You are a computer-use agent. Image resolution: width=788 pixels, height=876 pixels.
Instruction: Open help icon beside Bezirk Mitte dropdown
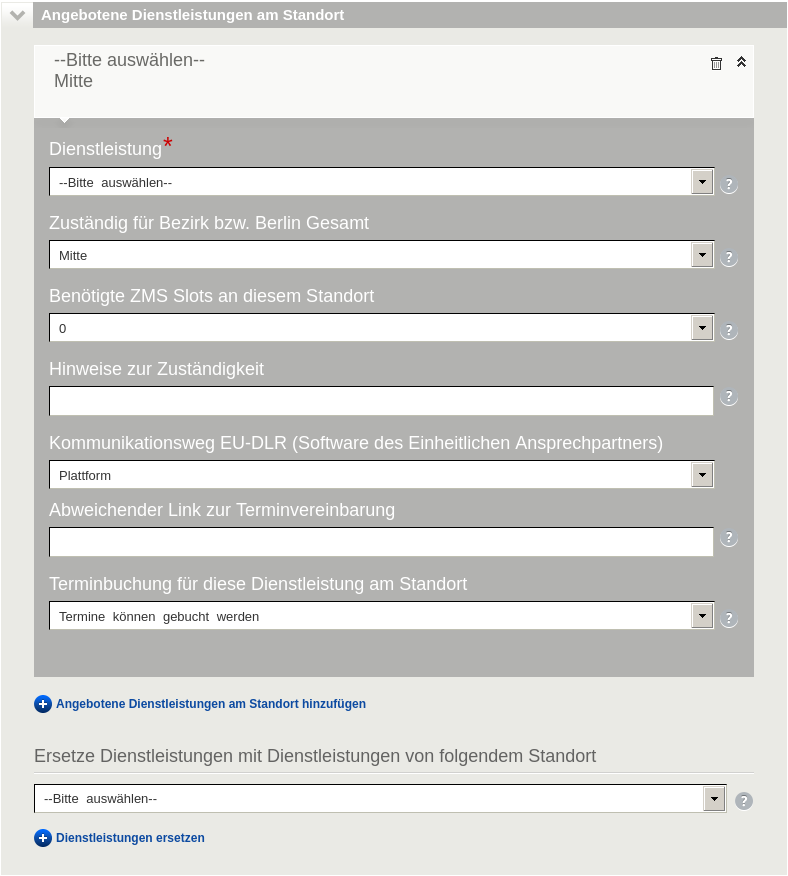click(728, 258)
